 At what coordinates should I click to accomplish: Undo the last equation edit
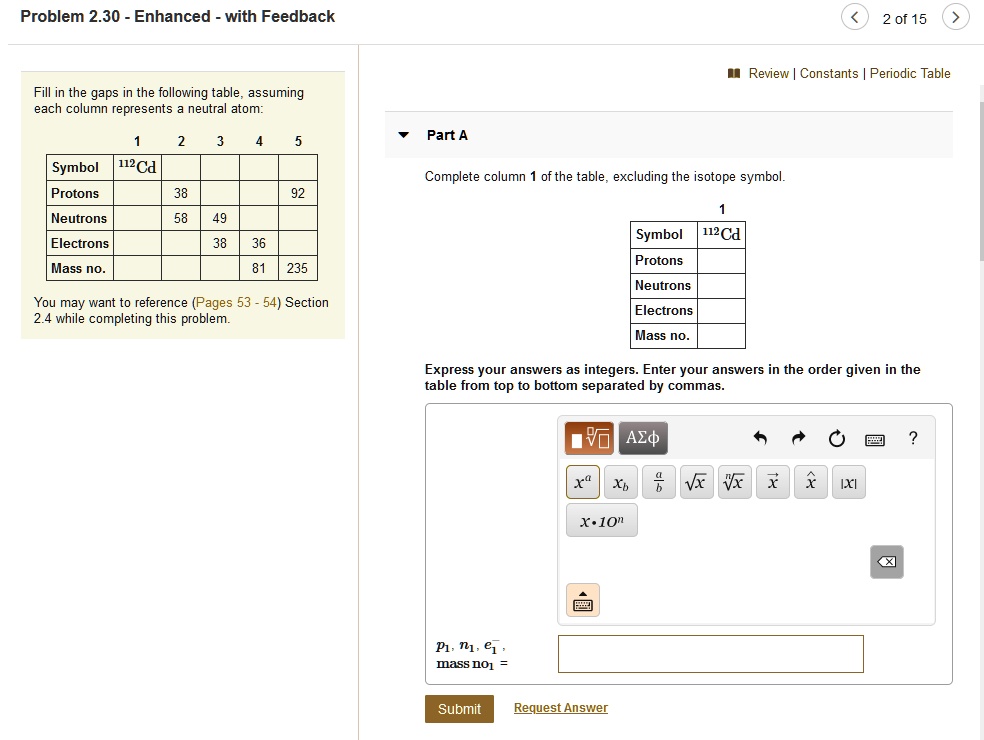click(759, 437)
